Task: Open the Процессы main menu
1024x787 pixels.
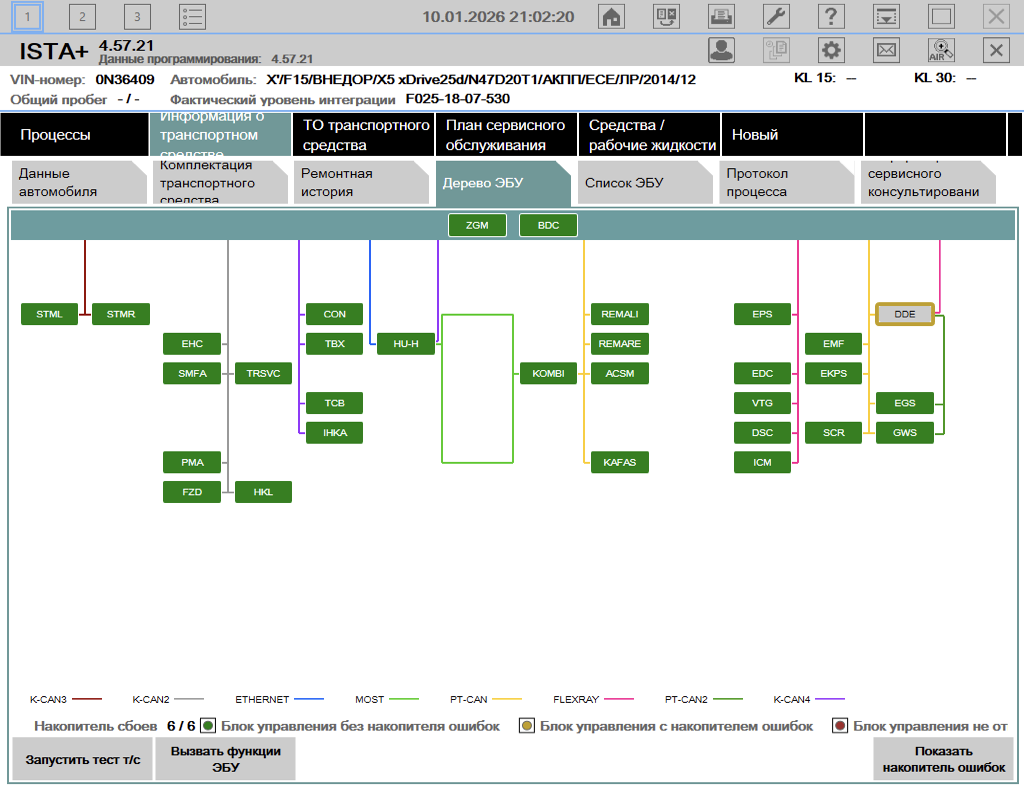Action: (74, 135)
